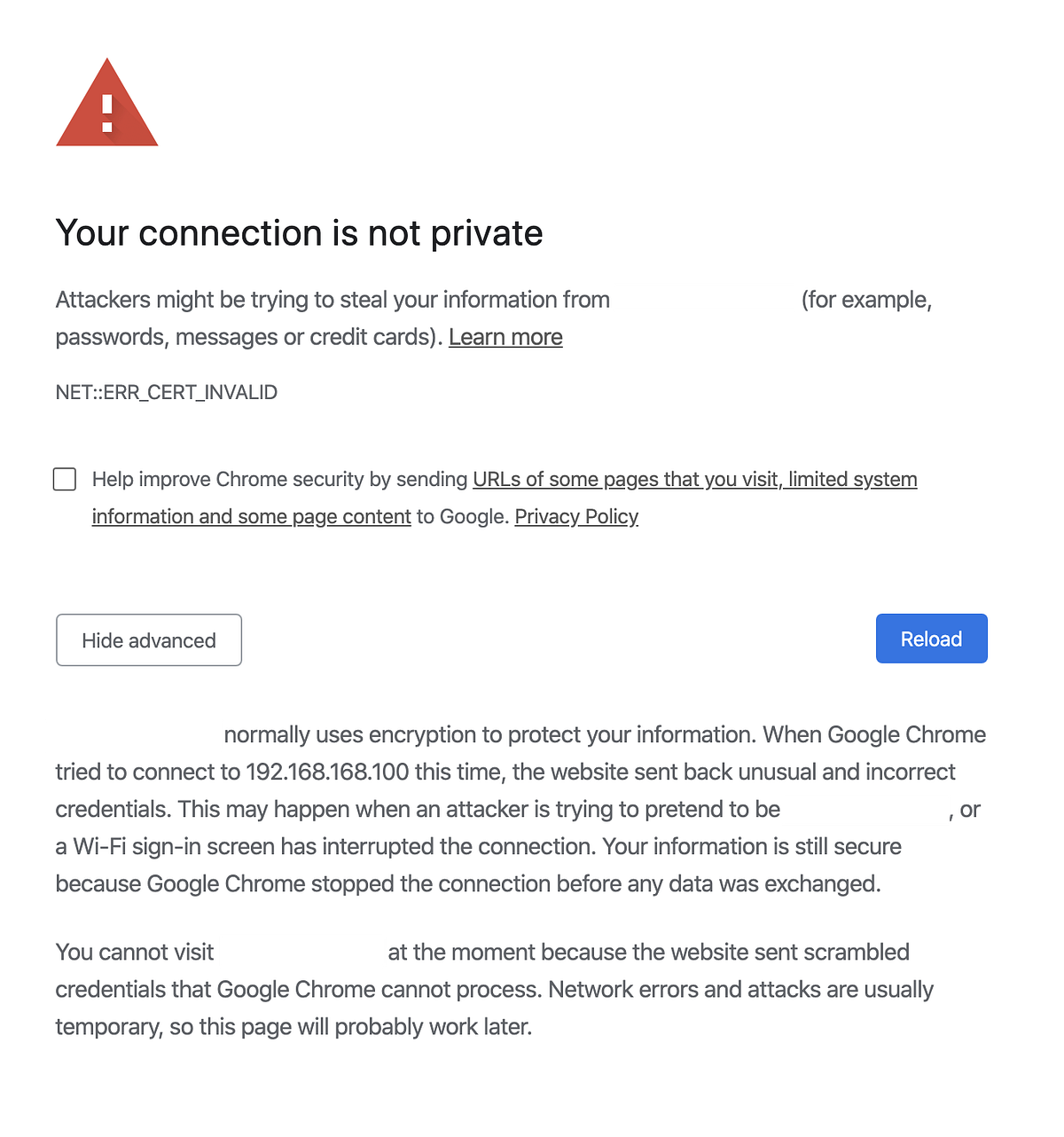Click the blue Reload button
The width and height of the screenshot is (1064, 1137).
click(931, 639)
